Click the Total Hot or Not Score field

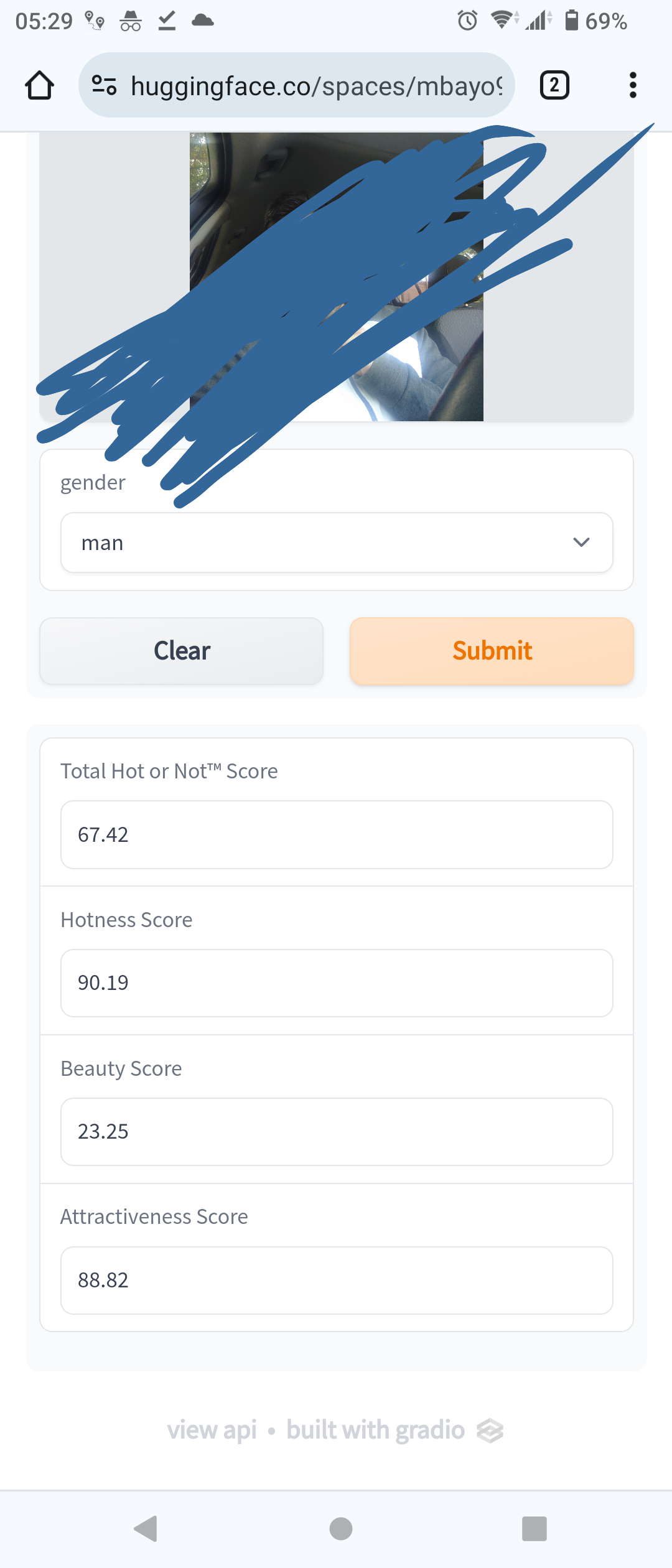[337, 834]
